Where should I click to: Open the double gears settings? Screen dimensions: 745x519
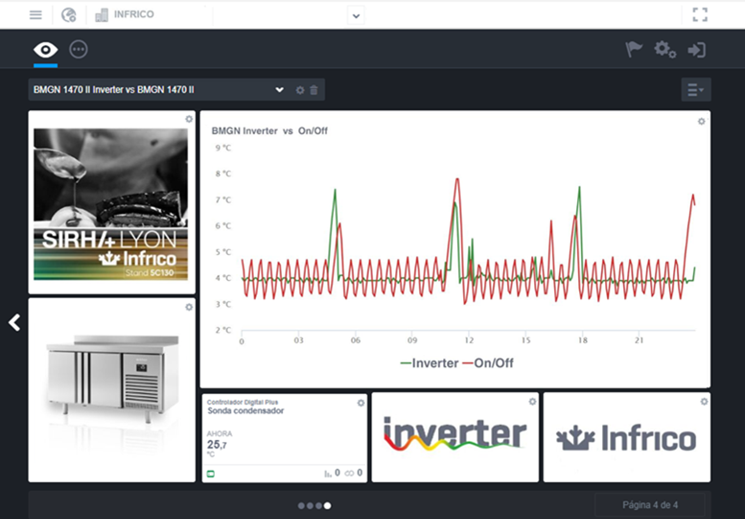(x=665, y=49)
